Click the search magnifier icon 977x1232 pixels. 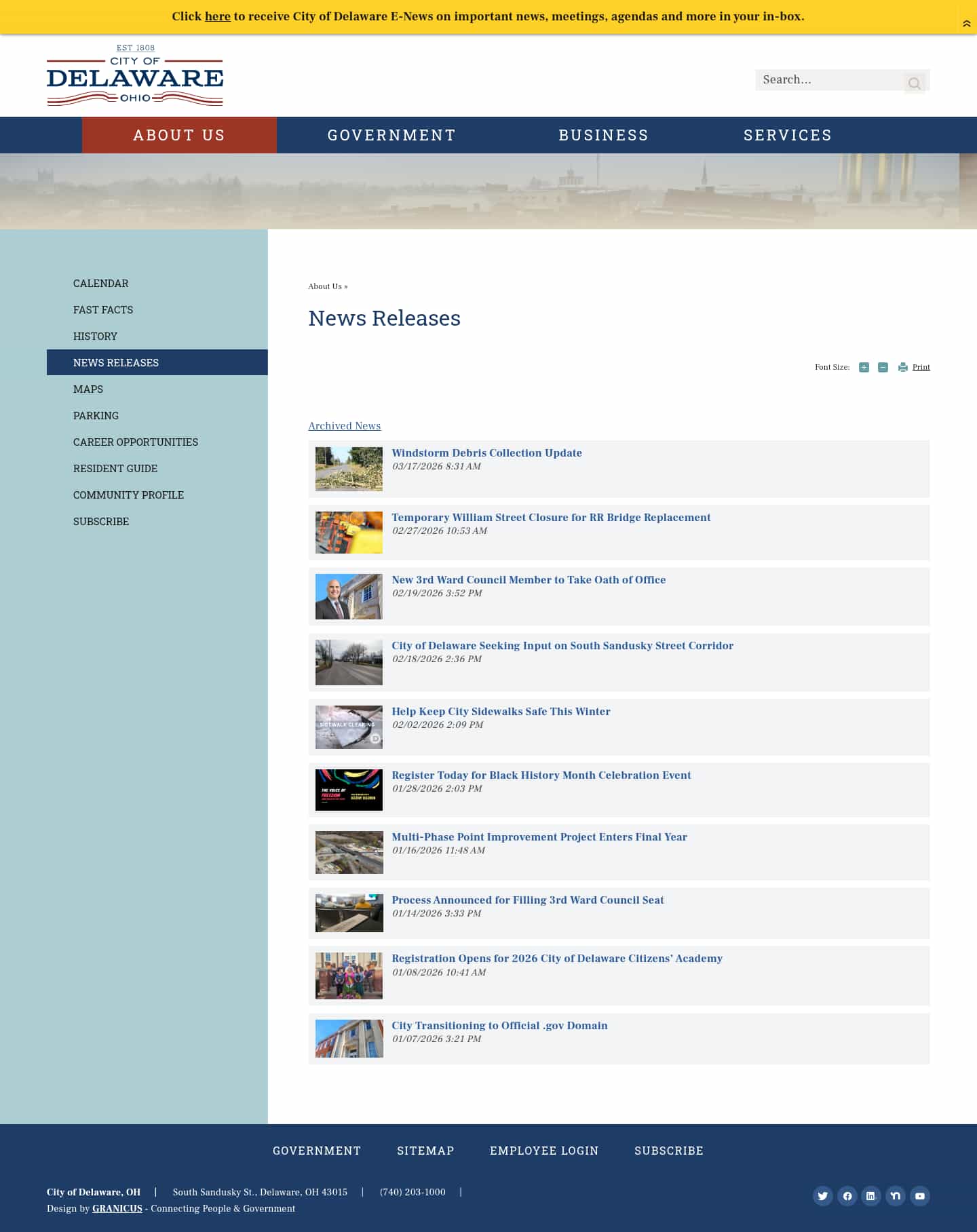(x=915, y=83)
